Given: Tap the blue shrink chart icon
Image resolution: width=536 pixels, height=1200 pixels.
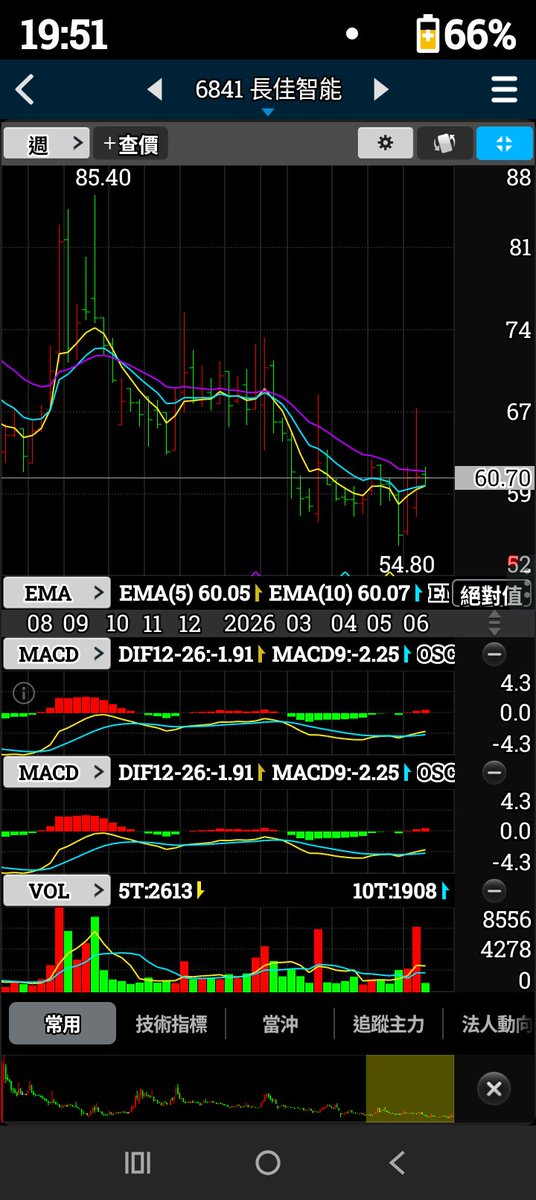Looking at the screenshot, I should click(x=504, y=143).
